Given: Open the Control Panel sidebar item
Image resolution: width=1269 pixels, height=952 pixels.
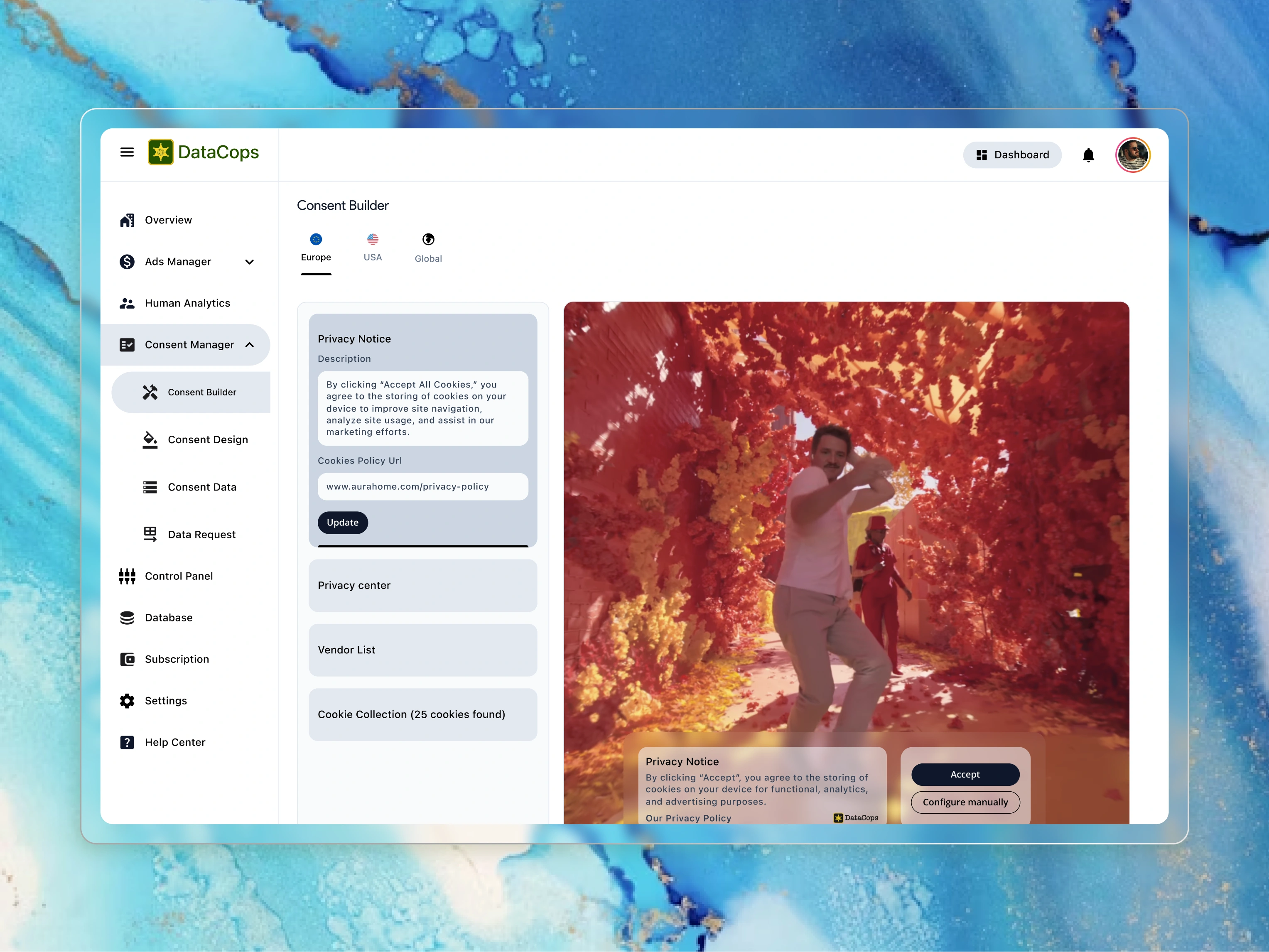Looking at the screenshot, I should pos(179,576).
